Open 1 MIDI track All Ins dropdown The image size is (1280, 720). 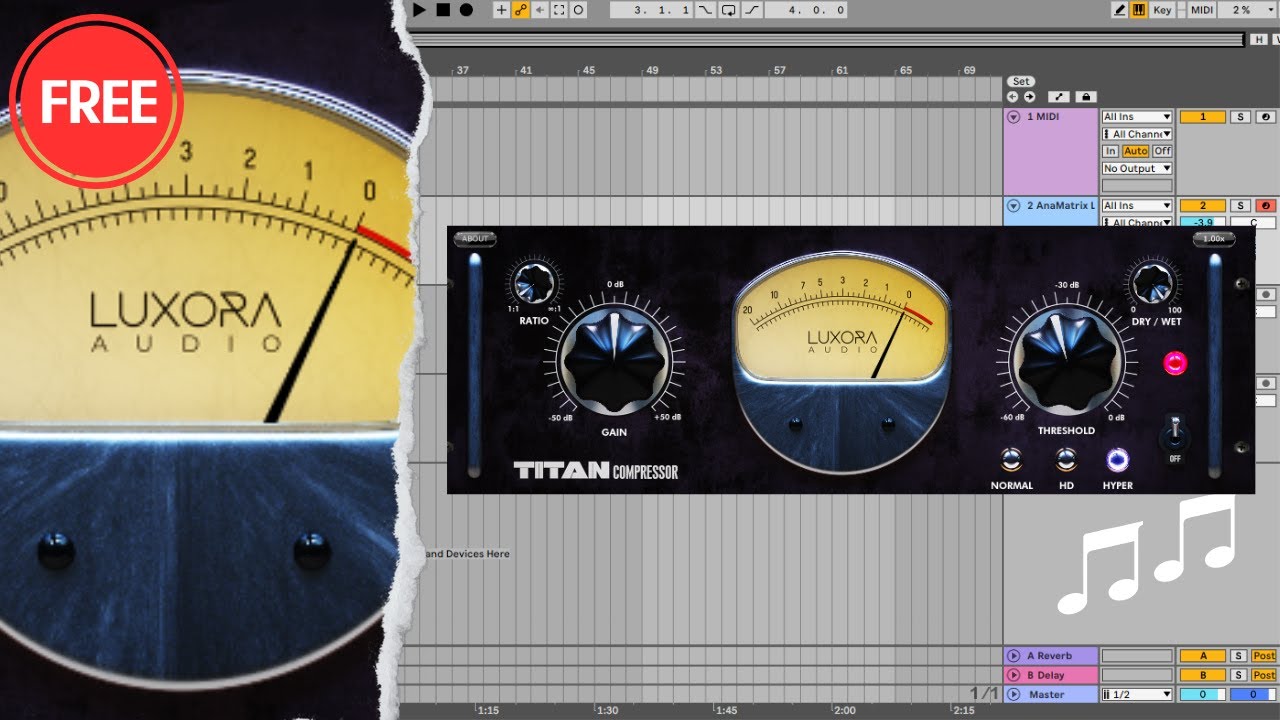tap(1137, 117)
